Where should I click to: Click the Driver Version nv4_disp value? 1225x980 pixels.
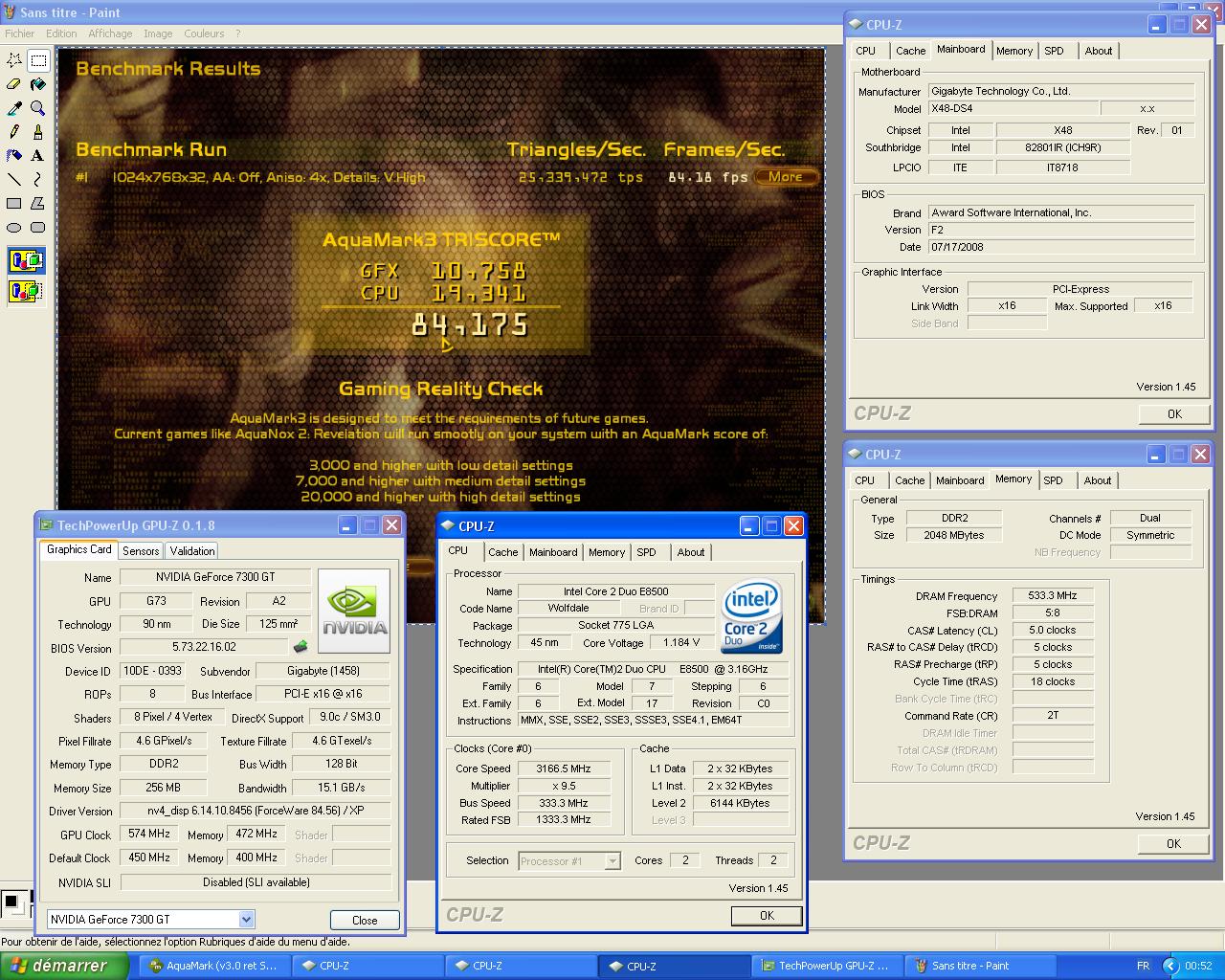[256, 811]
